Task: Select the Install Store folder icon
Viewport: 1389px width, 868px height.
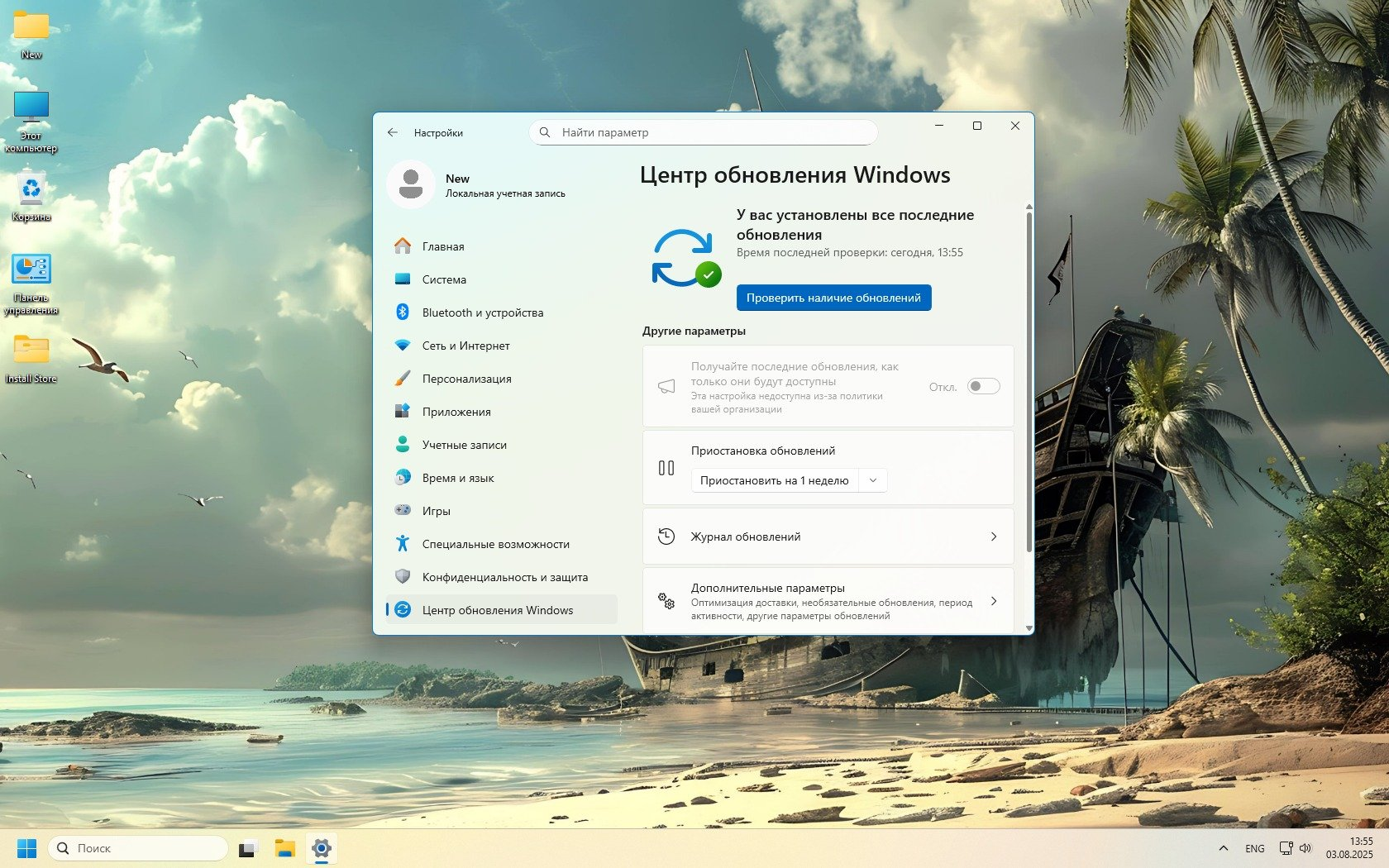Action: click(x=31, y=359)
